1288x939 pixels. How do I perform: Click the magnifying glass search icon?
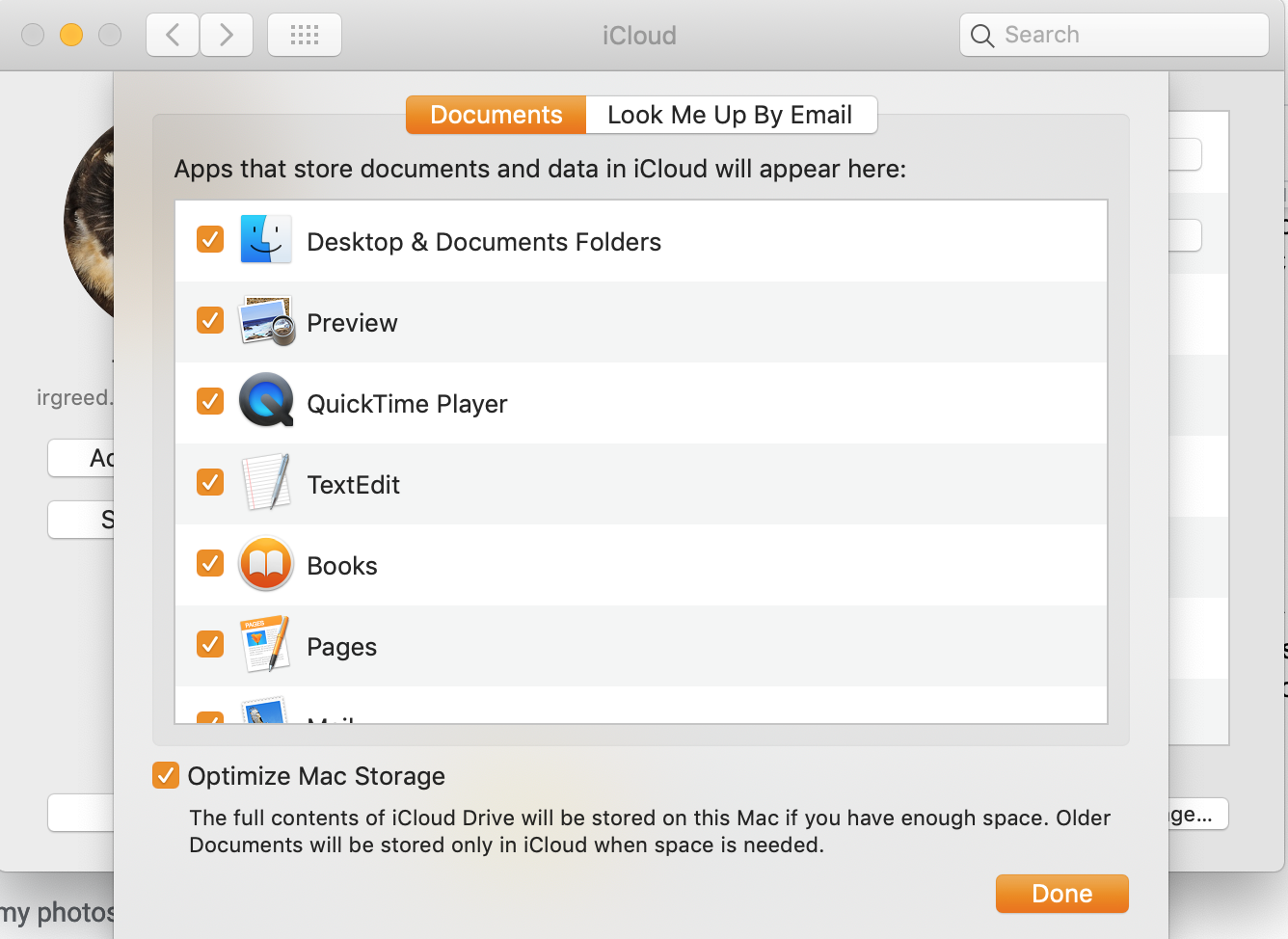tap(982, 36)
